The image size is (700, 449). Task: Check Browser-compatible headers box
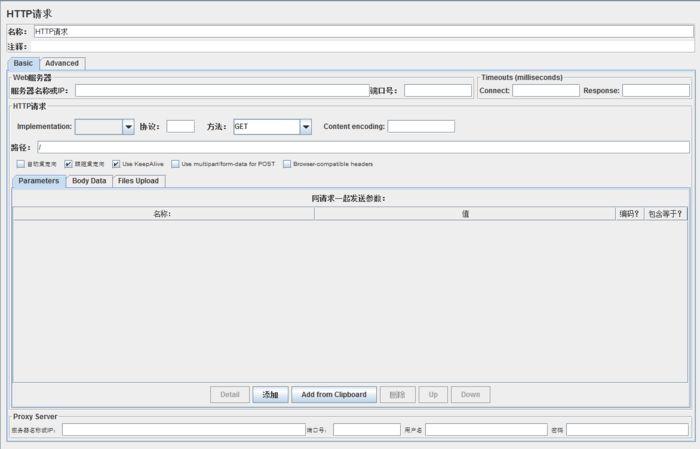point(287,164)
